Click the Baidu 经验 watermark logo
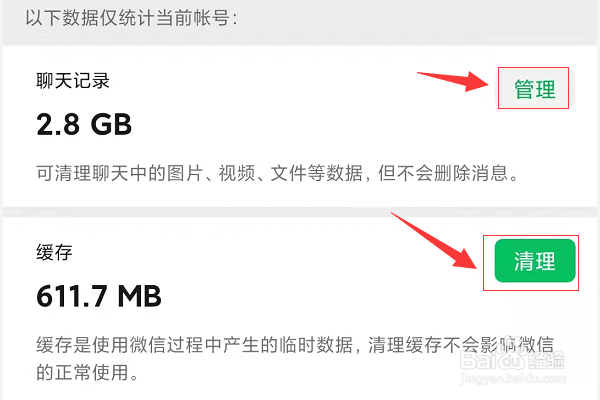Screen dimensions: 600x400 pos(512,360)
